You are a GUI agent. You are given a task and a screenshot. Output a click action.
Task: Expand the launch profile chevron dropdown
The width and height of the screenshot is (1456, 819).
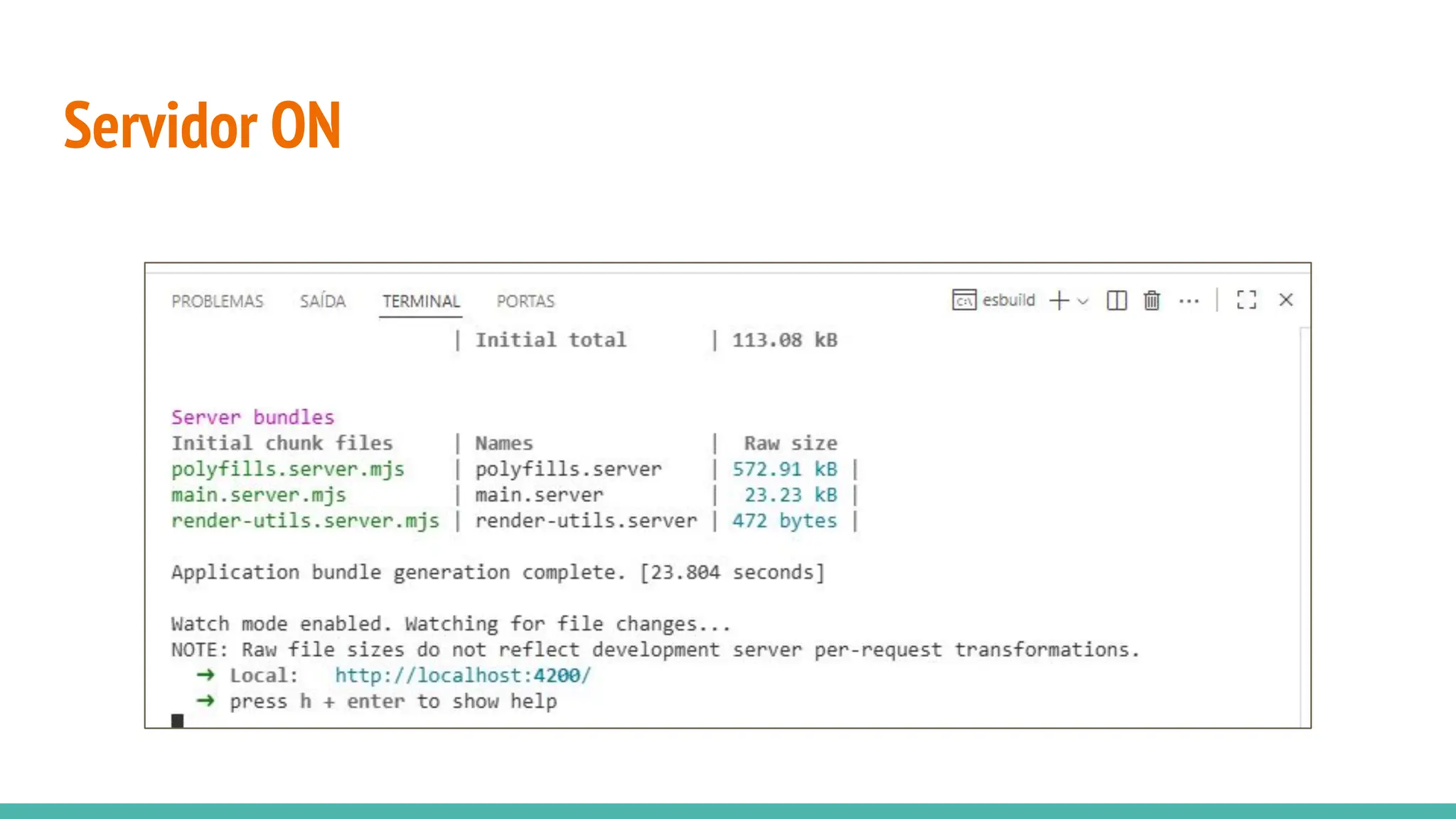coord(1083,301)
